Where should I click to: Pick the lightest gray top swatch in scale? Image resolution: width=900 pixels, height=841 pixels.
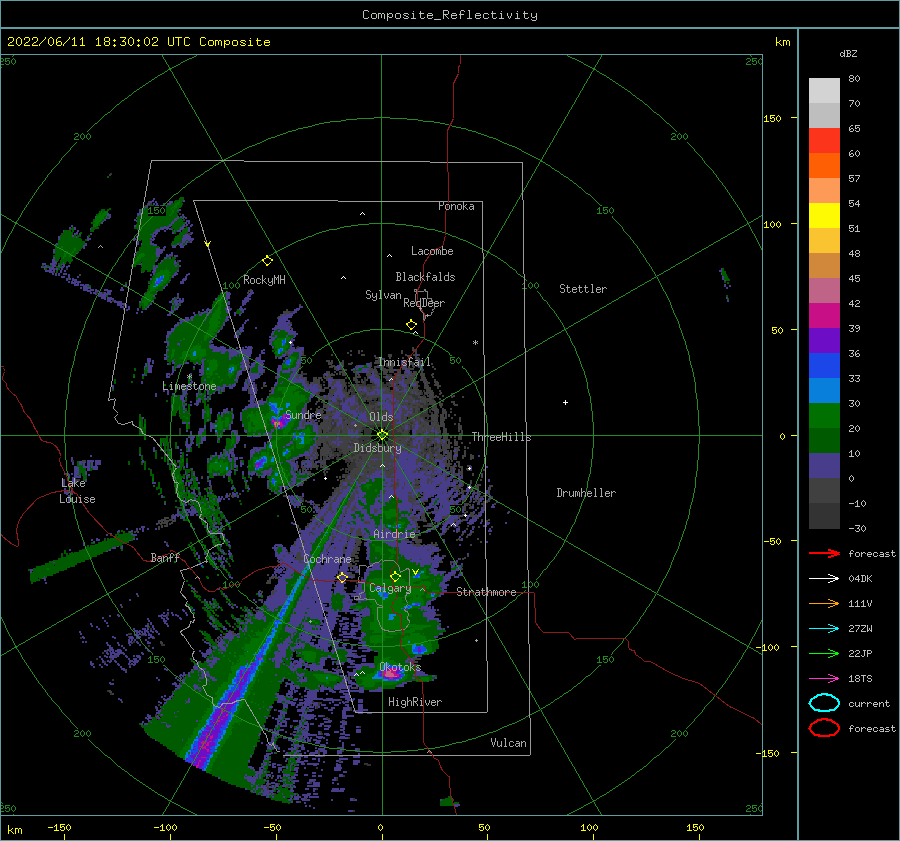(x=824, y=91)
